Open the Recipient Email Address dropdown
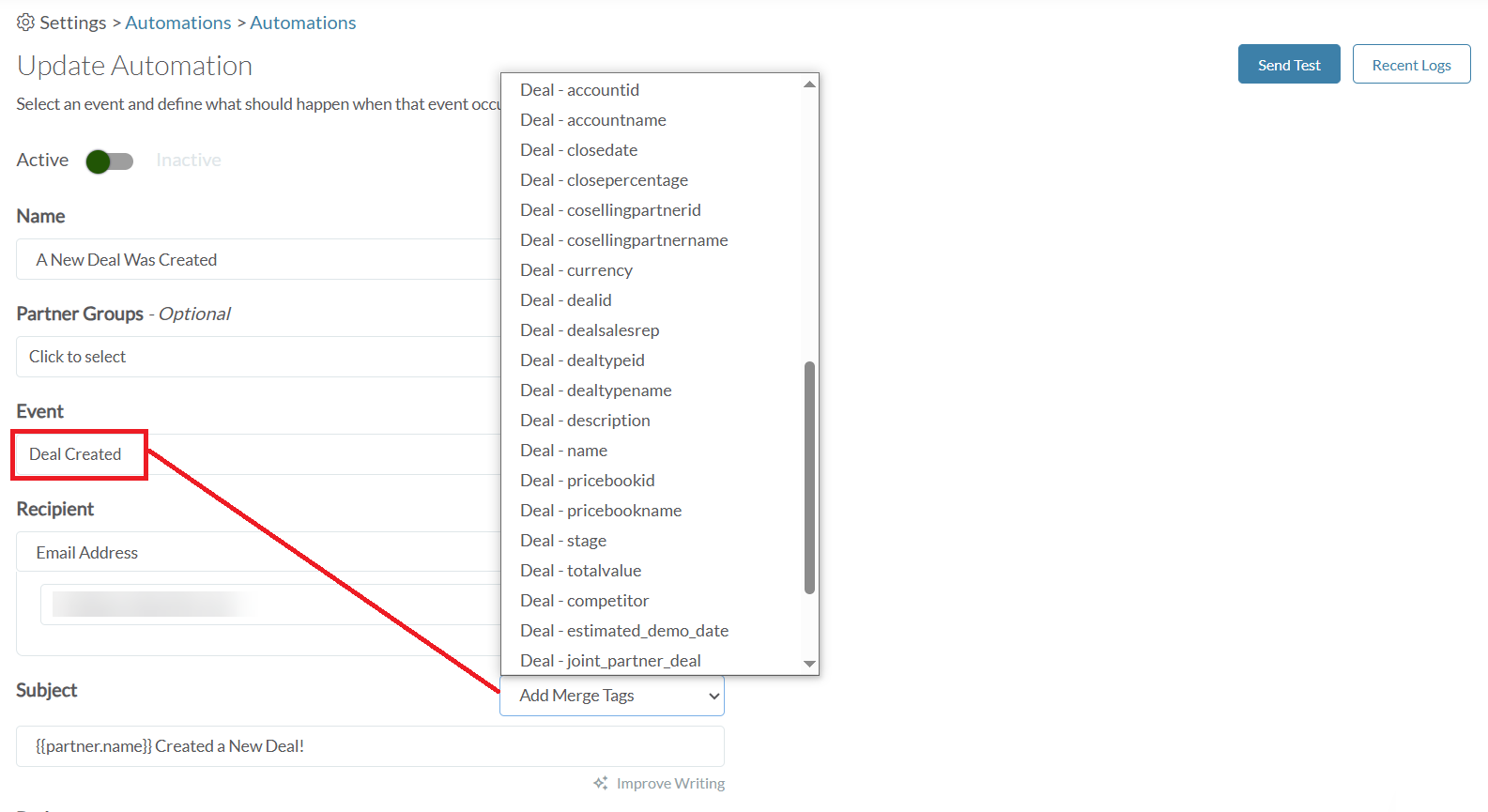The width and height of the screenshot is (1488, 812). coord(258,552)
